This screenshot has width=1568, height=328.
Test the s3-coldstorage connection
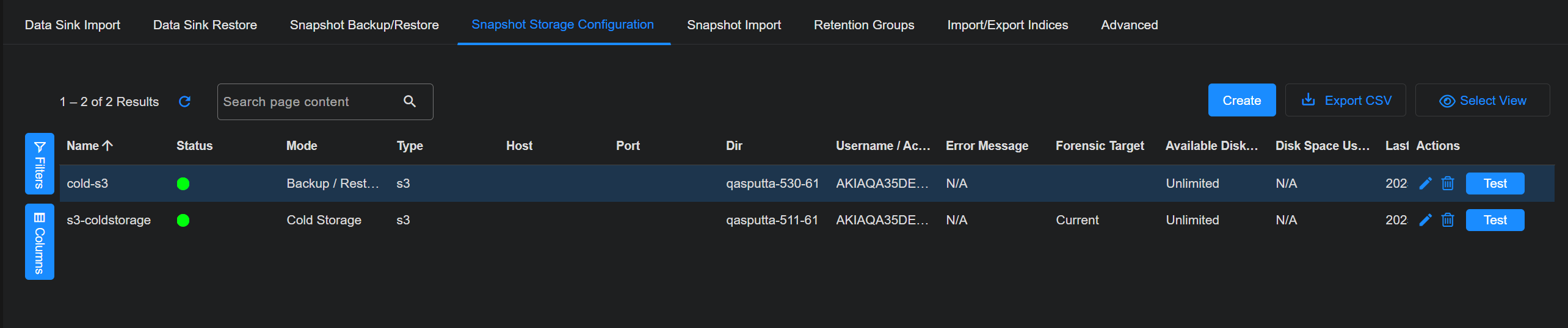[x=1495, y=220]
